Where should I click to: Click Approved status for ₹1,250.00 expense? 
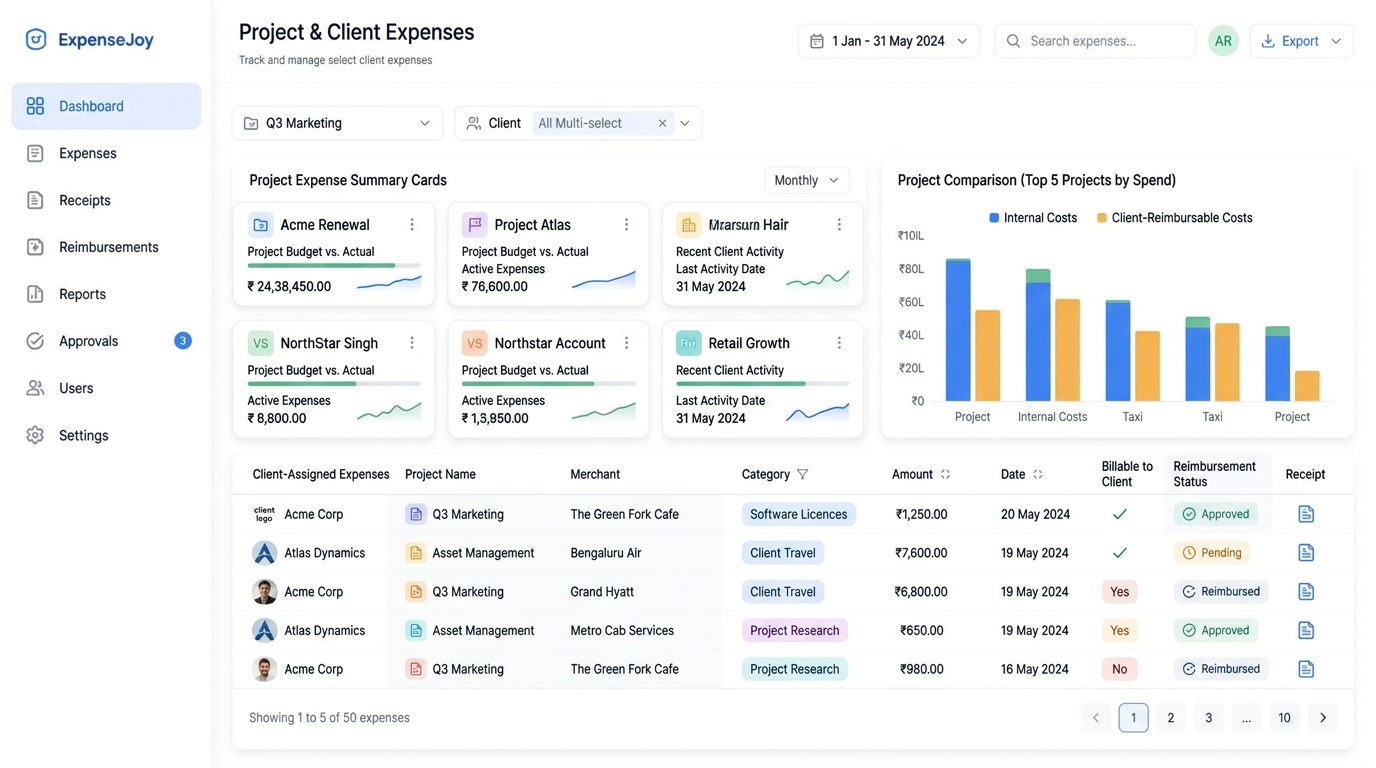point(1216,514)
